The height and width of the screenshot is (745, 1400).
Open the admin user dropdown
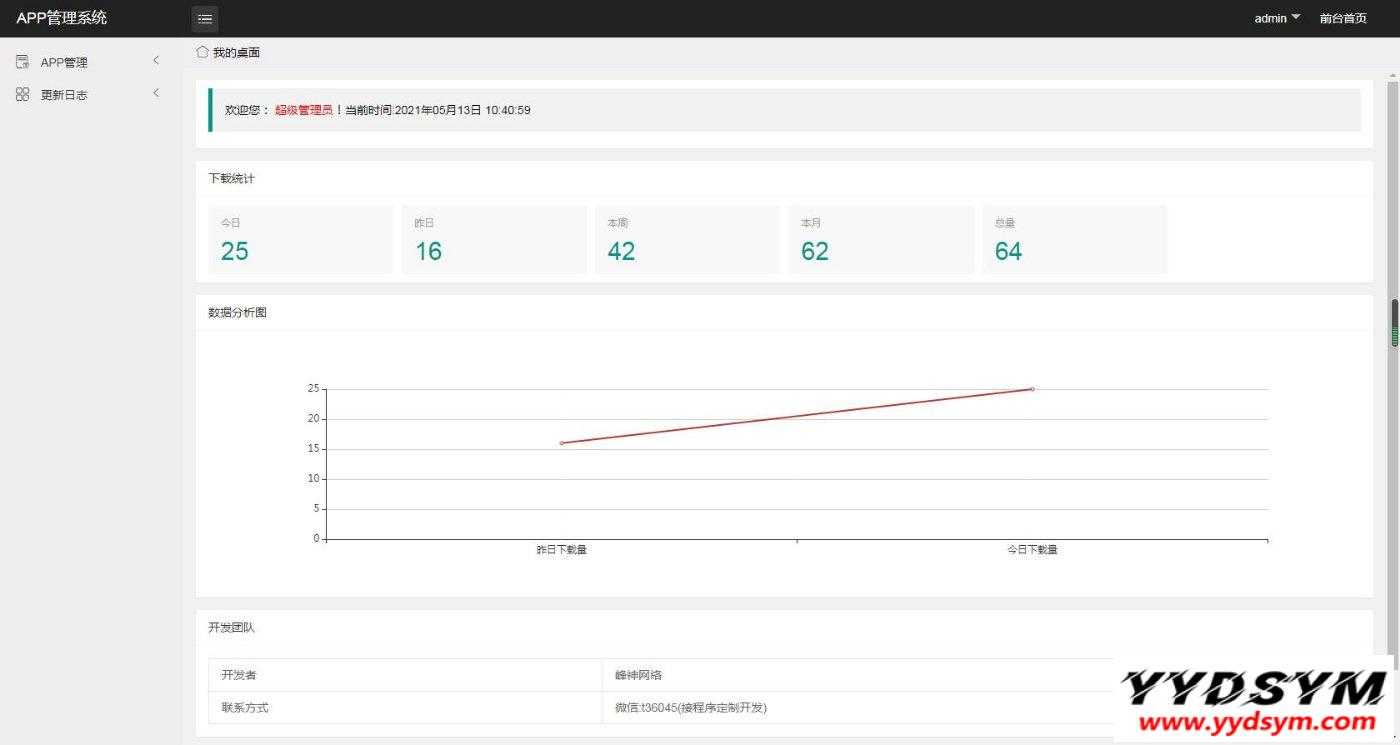1277,18
